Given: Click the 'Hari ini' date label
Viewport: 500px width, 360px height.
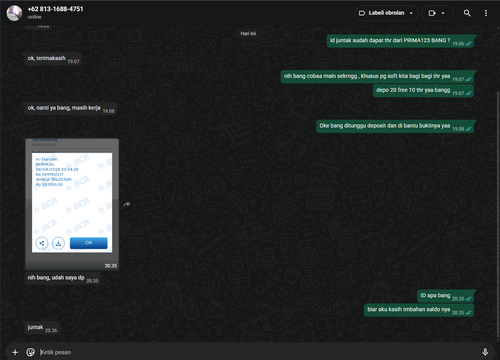Looking at the screenshot, I should [248, 33].
